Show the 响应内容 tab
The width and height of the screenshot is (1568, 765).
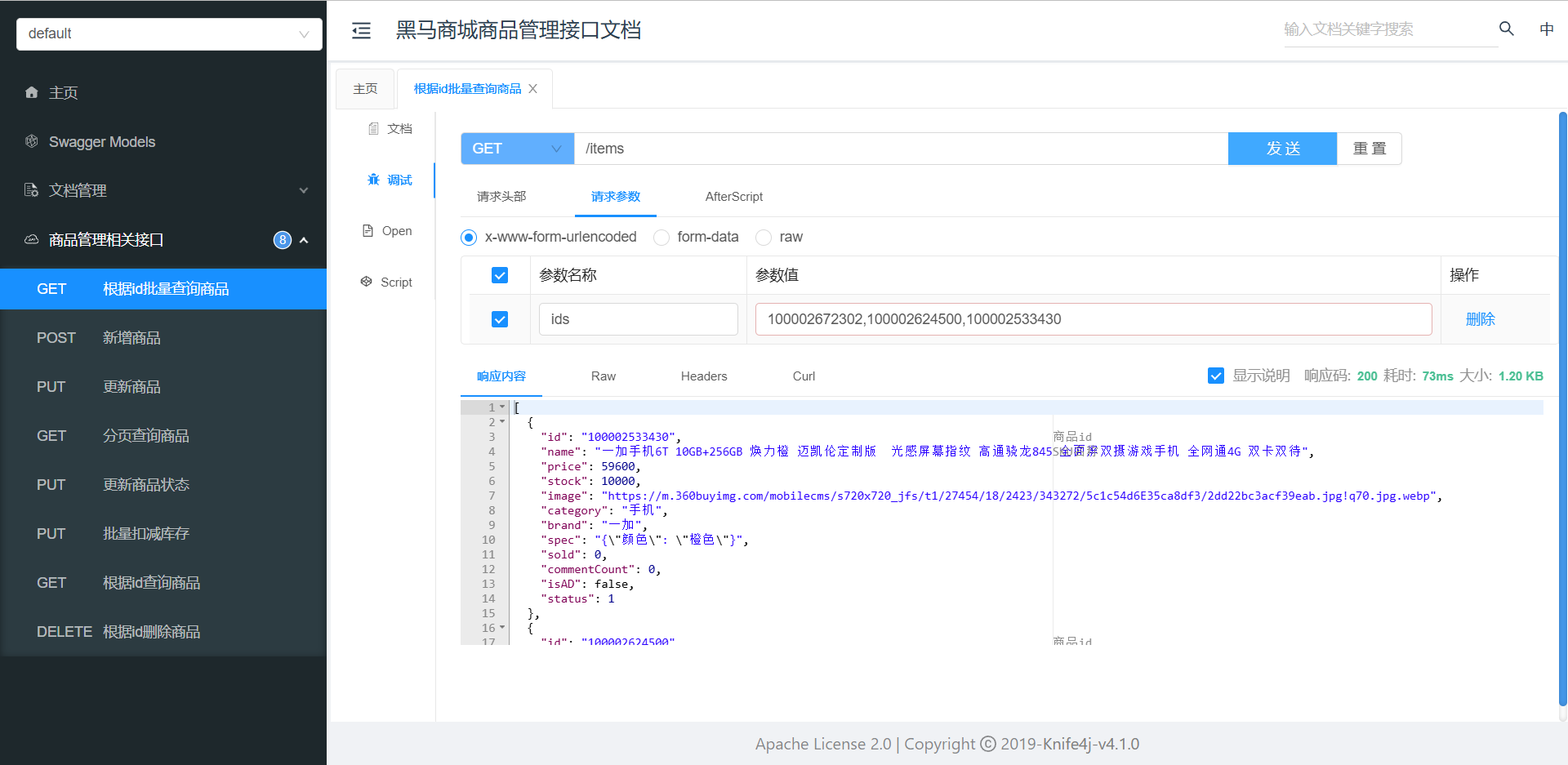(501, 376)
